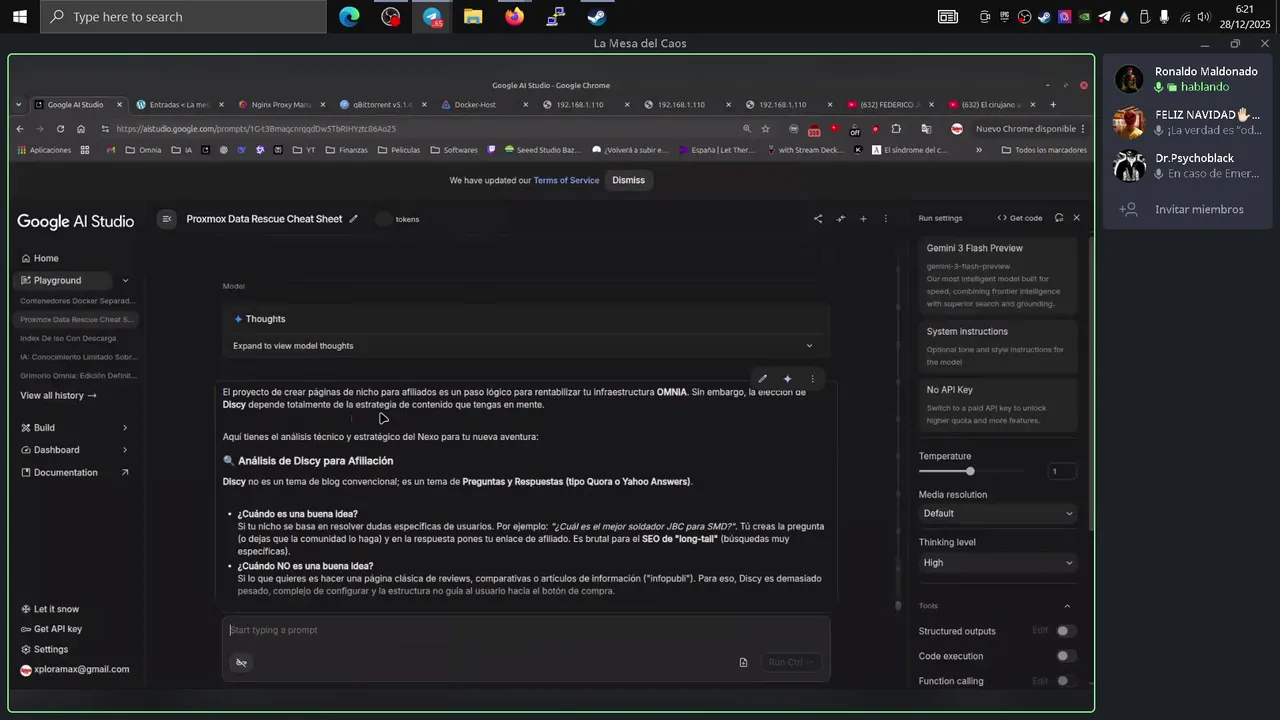The height and width of the screenshot is (720, 1280).
Task: Open the Chrome tab search dropdown
Action: click(x=19, y=104)
